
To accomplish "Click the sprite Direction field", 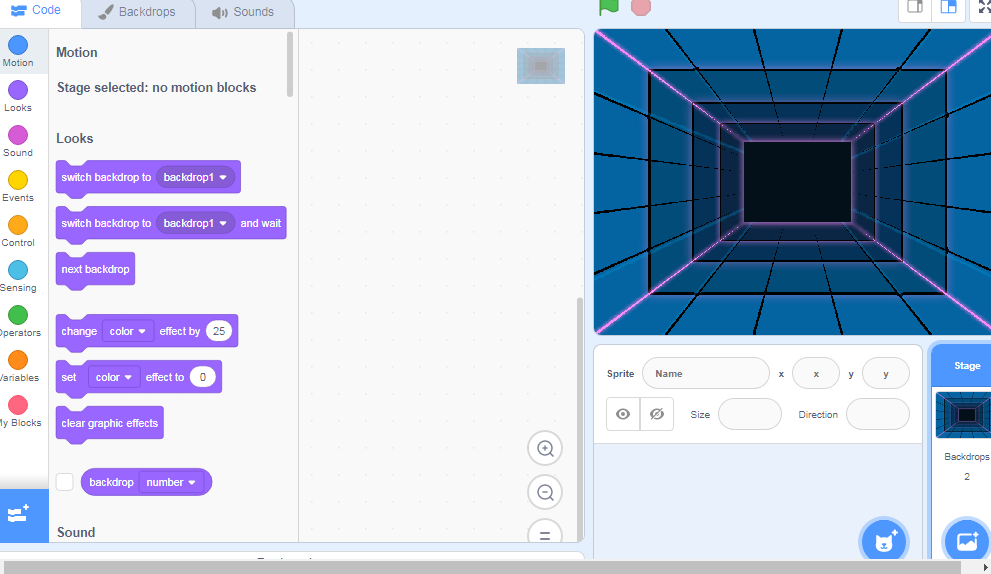I will click(x=877, y=414).
